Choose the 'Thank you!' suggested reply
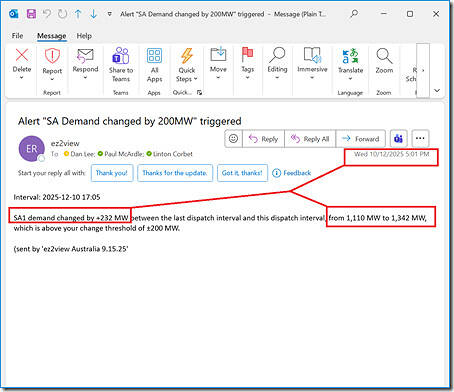The width and height of the screenshot is (454, 392). click(x=112, y=173)
